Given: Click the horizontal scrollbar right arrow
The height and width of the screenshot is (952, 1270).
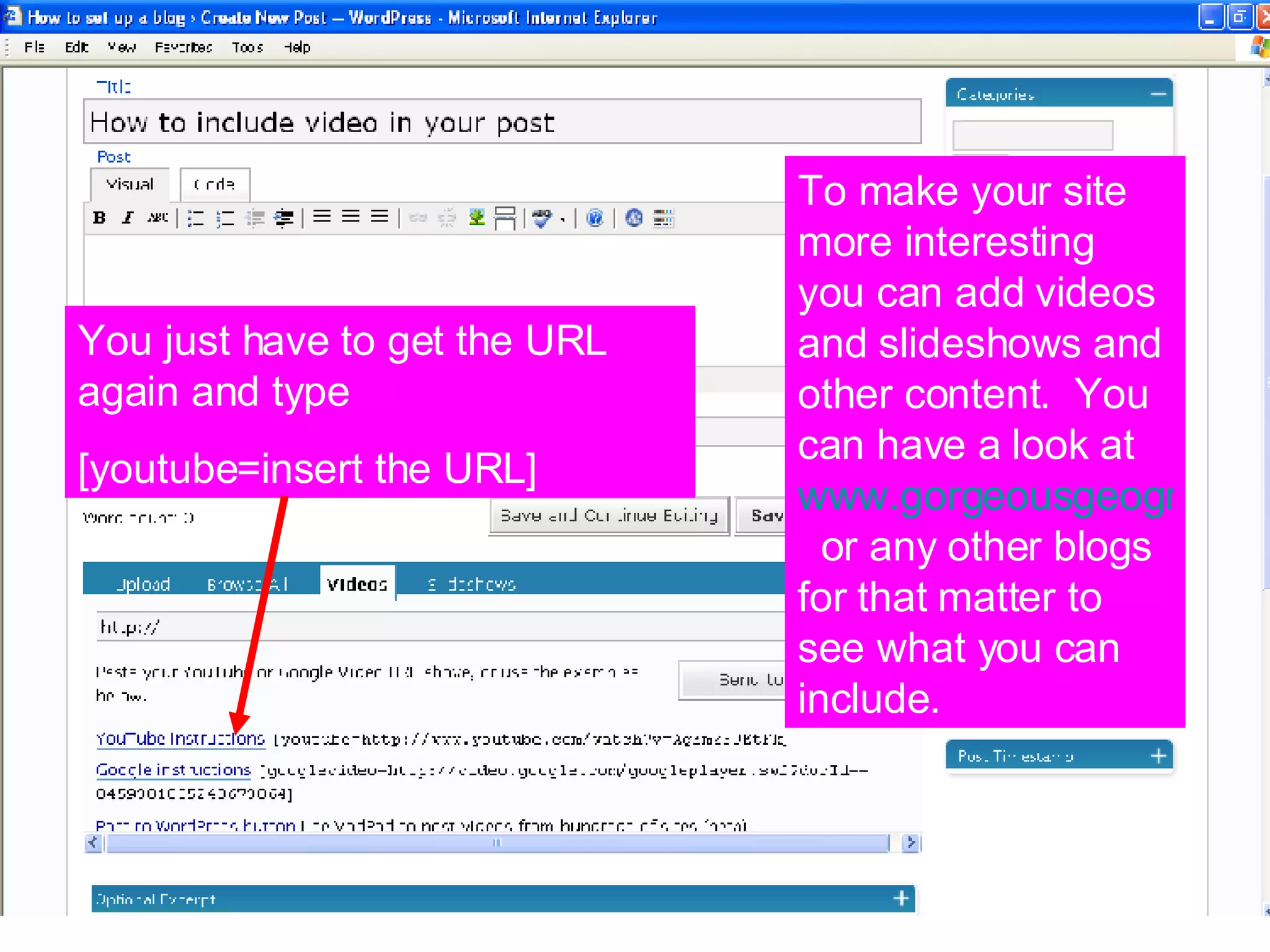Looking at the screenshot, I should click(910, 842).
